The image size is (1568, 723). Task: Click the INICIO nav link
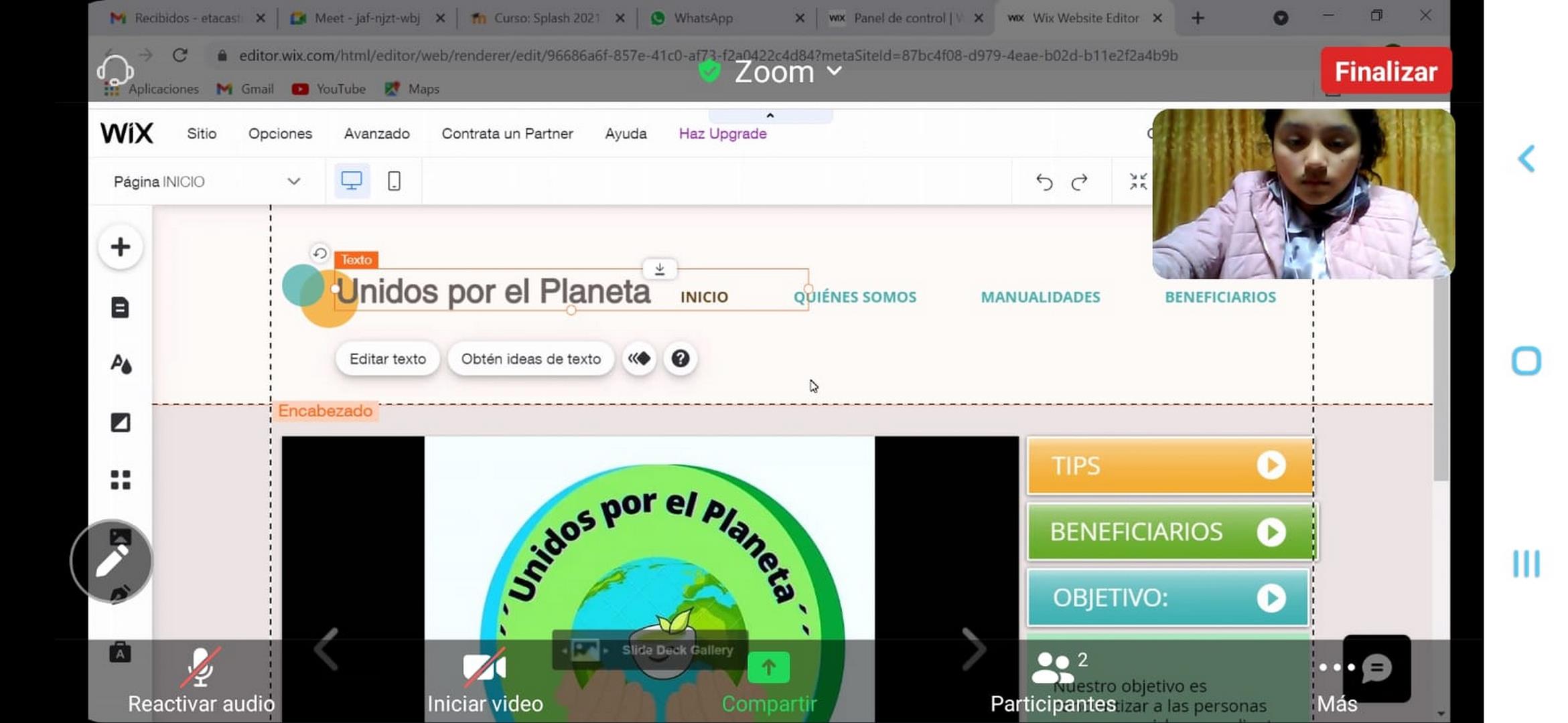click(704, 297)
